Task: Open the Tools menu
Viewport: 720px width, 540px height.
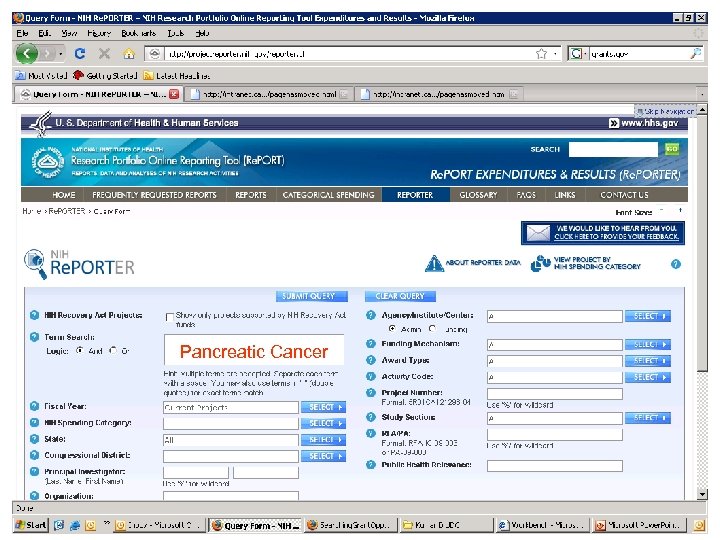Action: click(x=175, y=33)
